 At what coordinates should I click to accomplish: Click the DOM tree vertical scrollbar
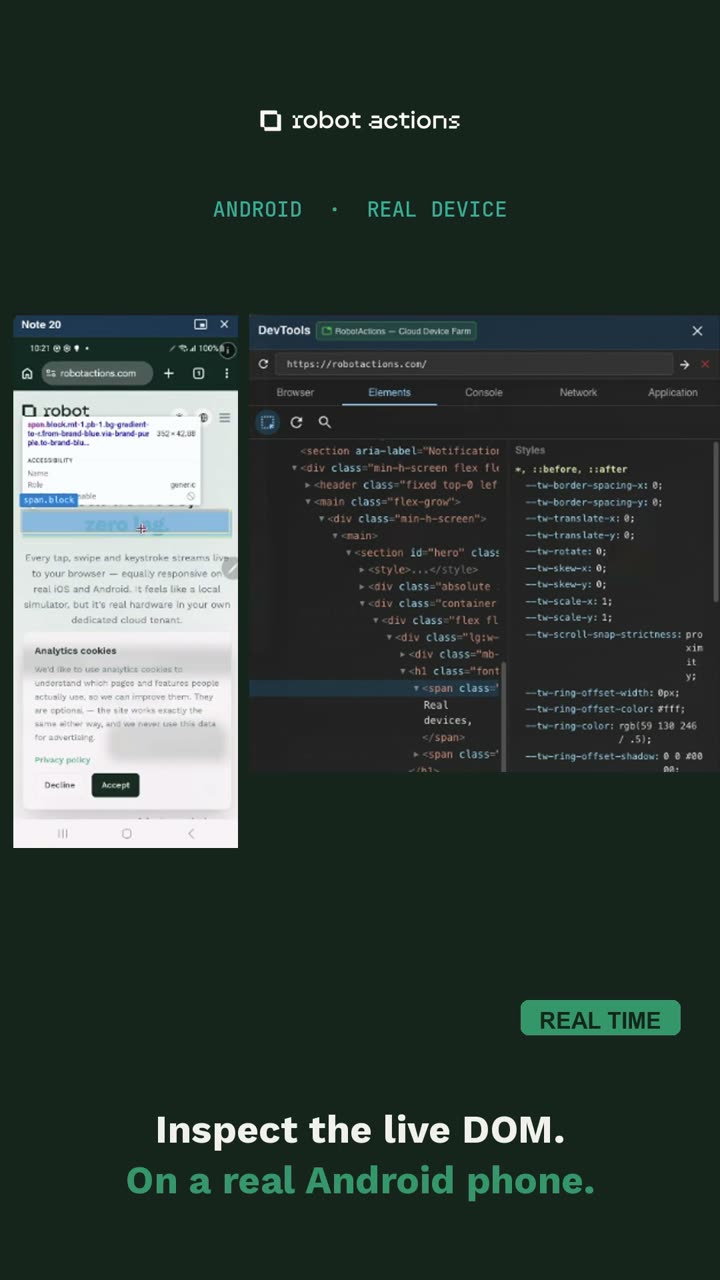point(504,715)
